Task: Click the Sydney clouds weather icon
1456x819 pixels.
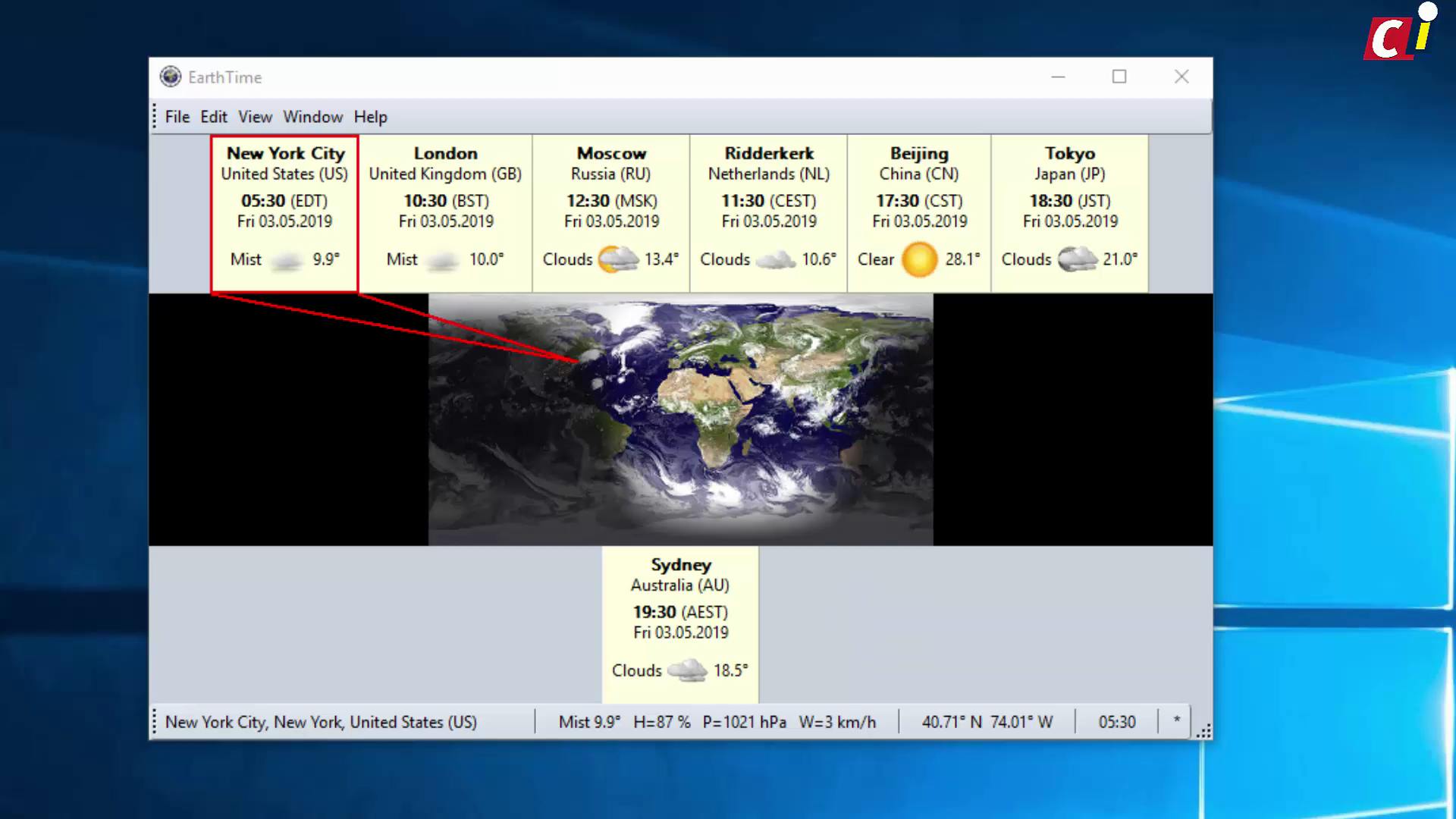Action: click(x=687, y=670)
